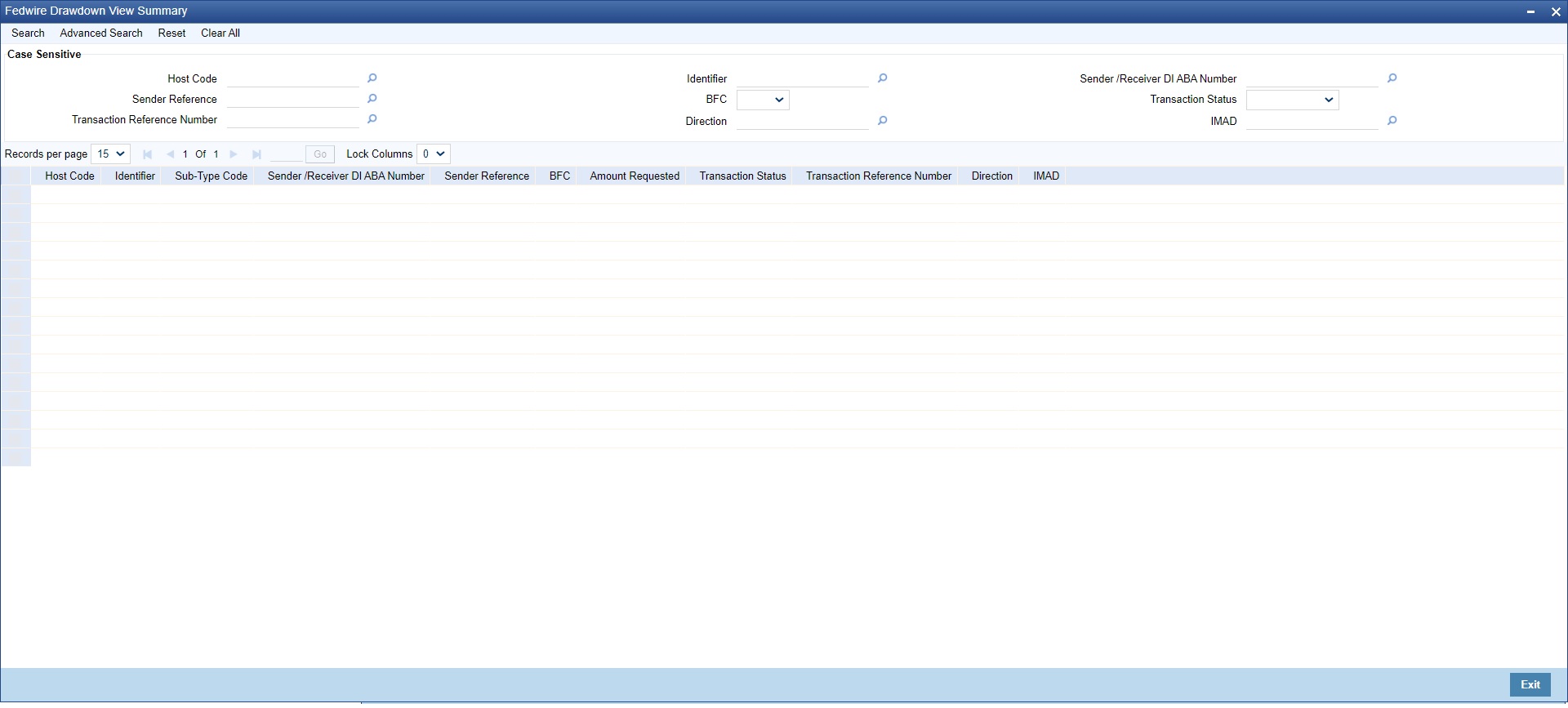
Task: Click the page number input box
Action: click(x=286, y=154)
